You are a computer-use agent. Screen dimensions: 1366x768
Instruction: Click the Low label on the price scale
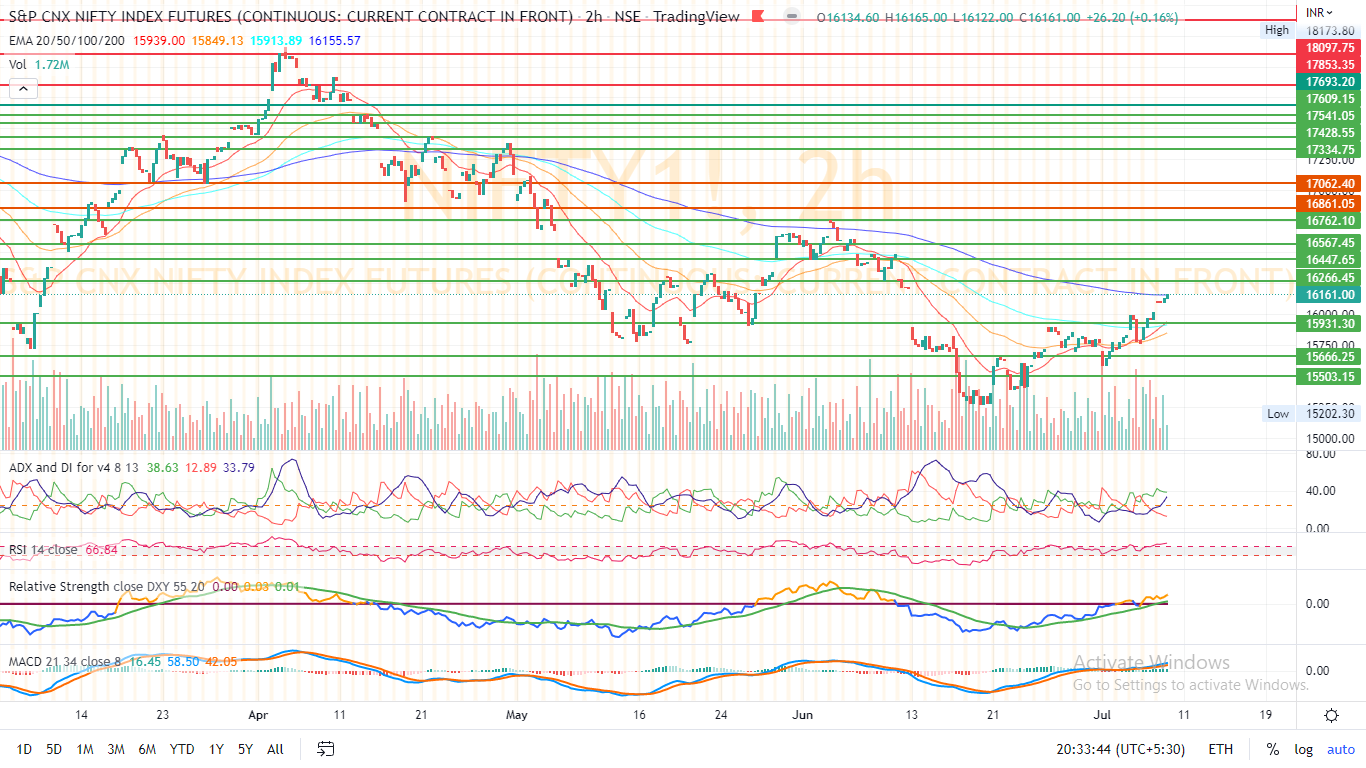coord(1277,413)
